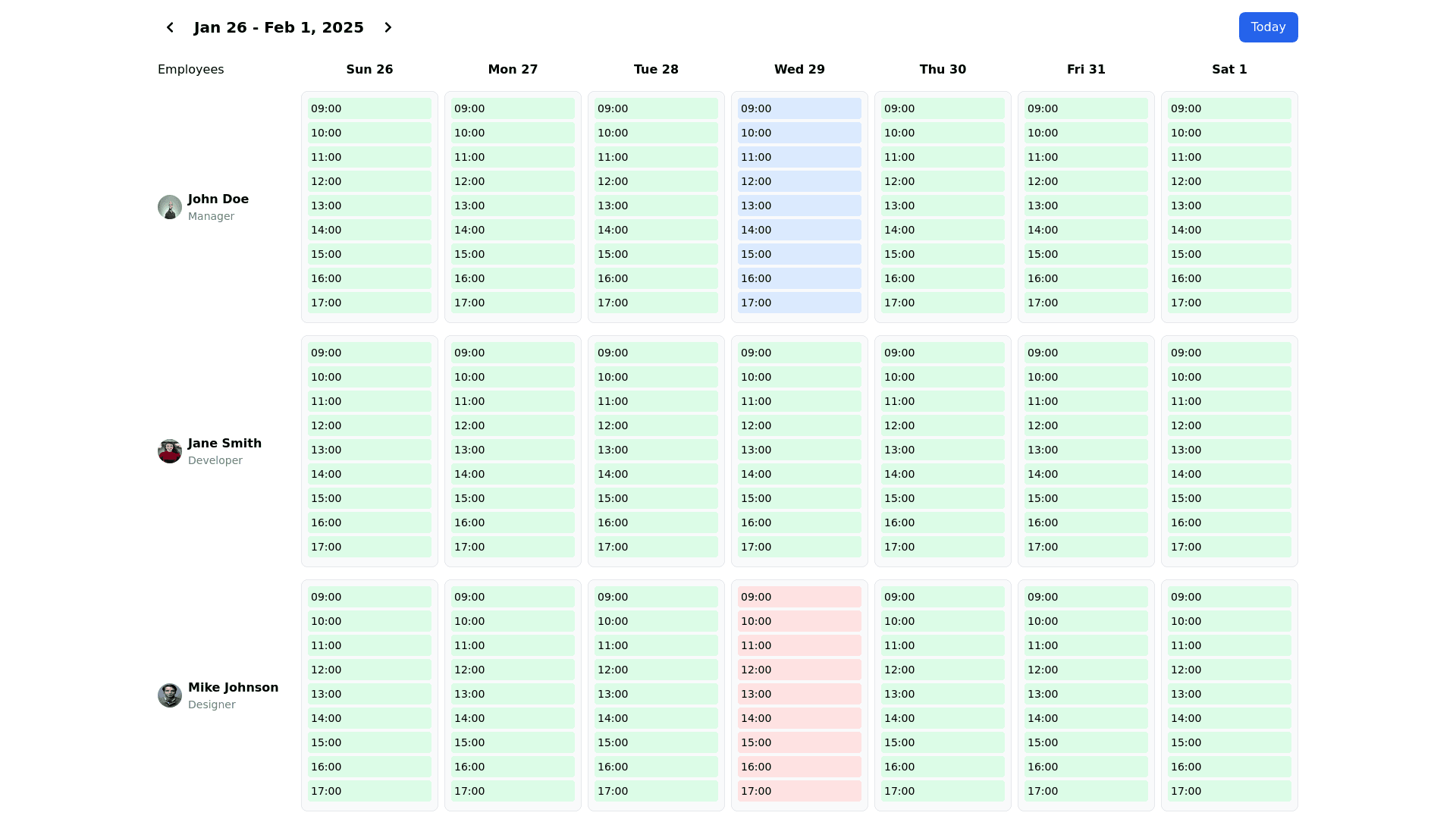Screen dimensions: 1456x819
Task: Select John Doe's blue 17:00 slot on Wed 29
Action: [799, 303]
